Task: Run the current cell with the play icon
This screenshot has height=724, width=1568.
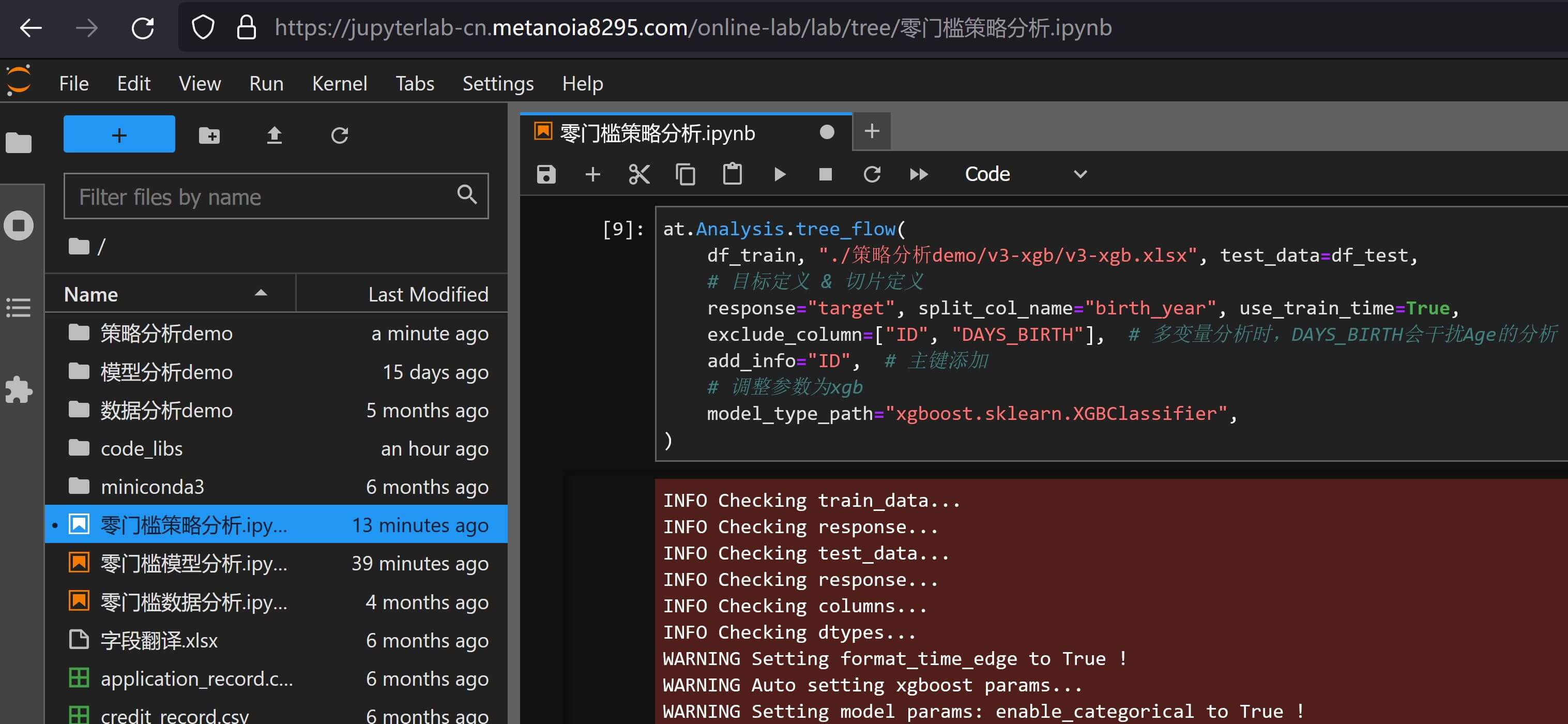Action: tap(780, 174)
